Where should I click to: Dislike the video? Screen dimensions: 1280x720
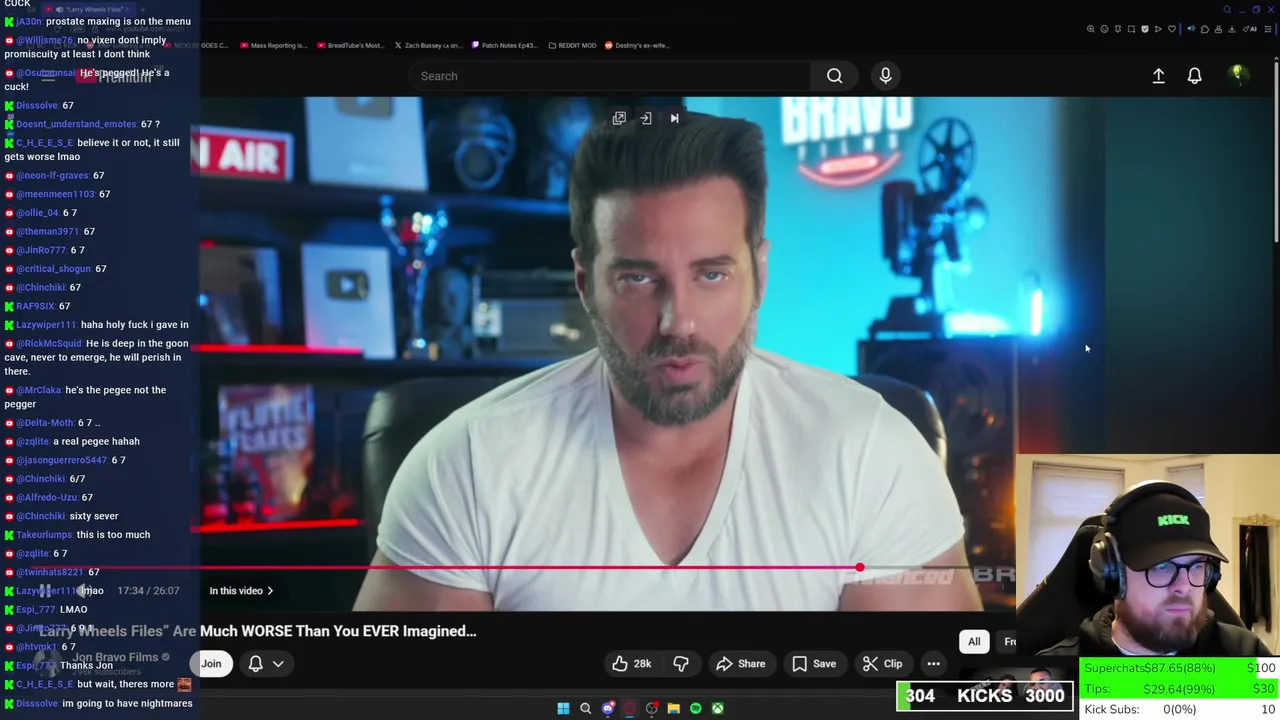click(x=681, y=664)
